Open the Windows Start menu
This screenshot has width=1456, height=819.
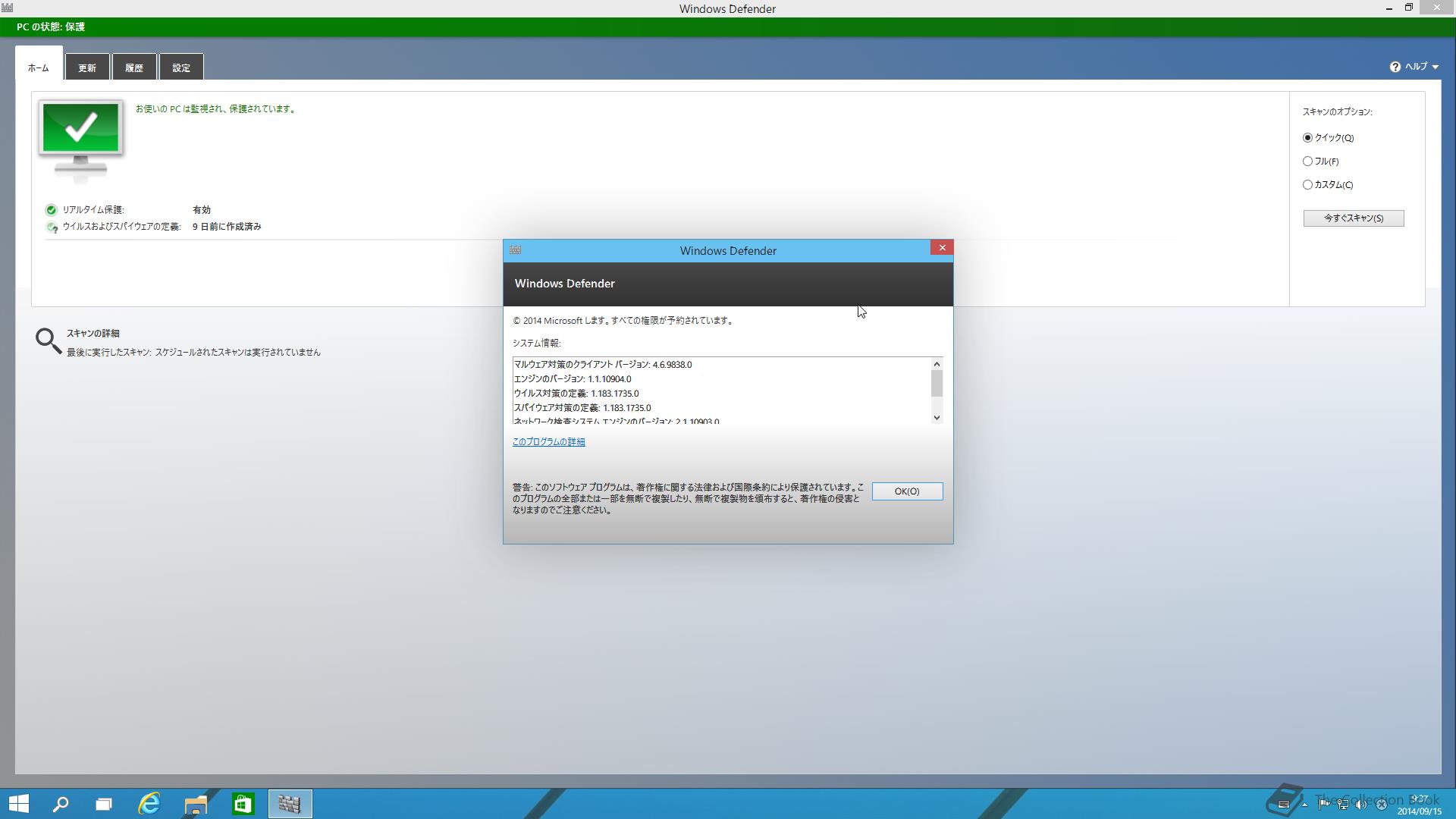[18, 804]
